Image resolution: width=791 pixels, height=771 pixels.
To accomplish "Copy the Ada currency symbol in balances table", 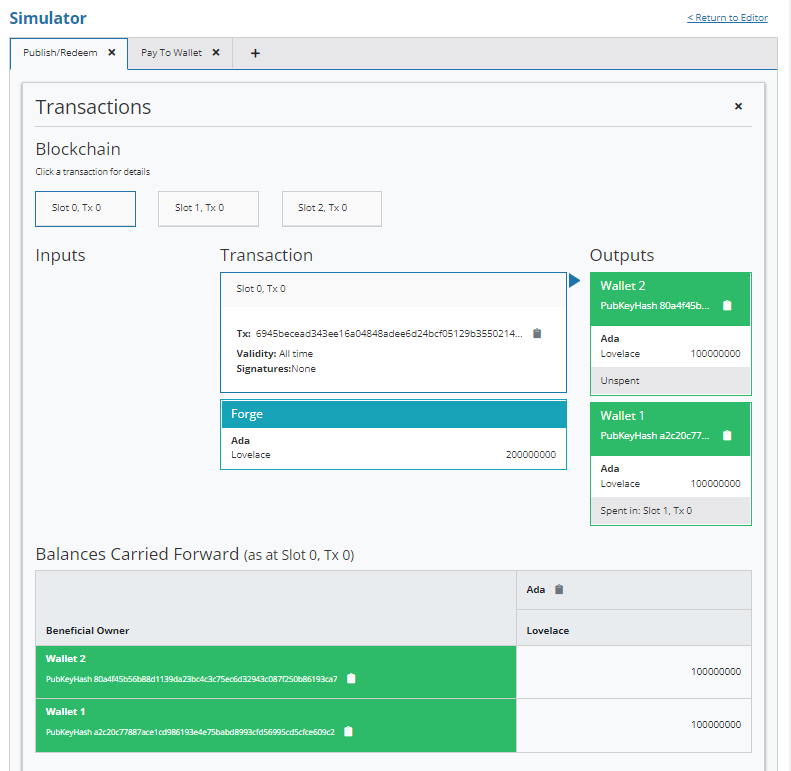I will point(559,590).
